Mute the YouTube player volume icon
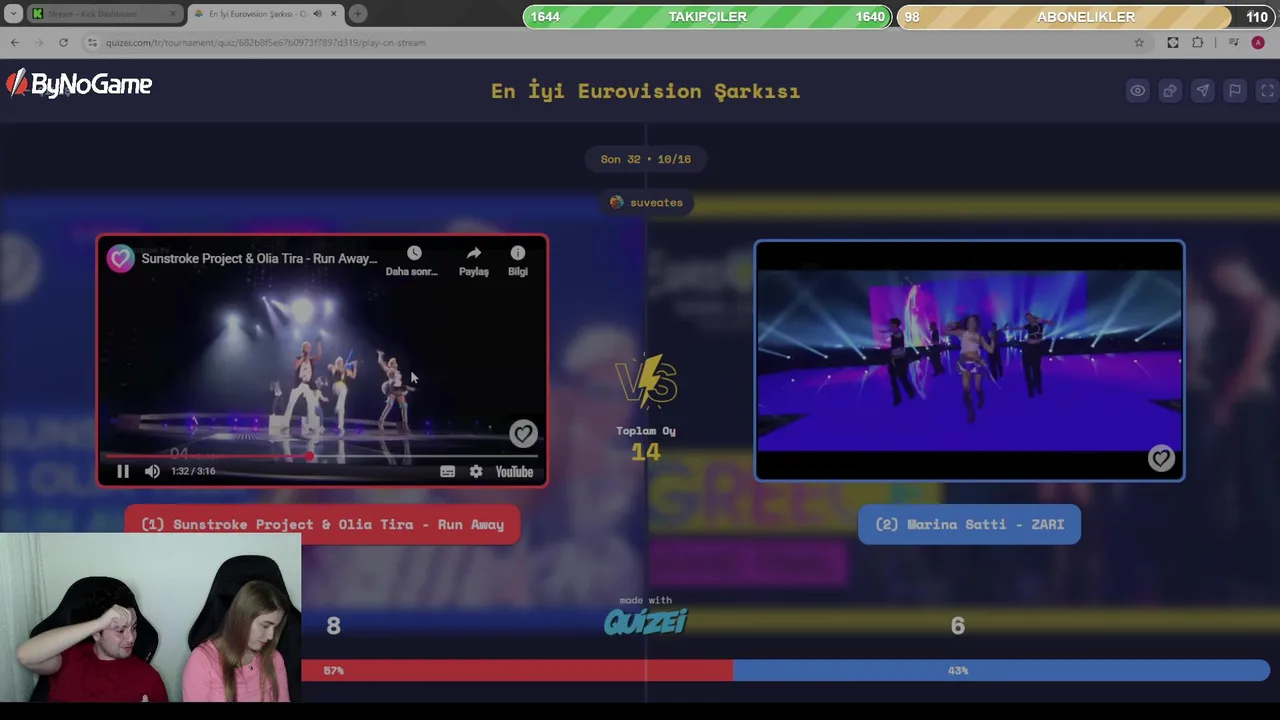 tap(152, 471)
